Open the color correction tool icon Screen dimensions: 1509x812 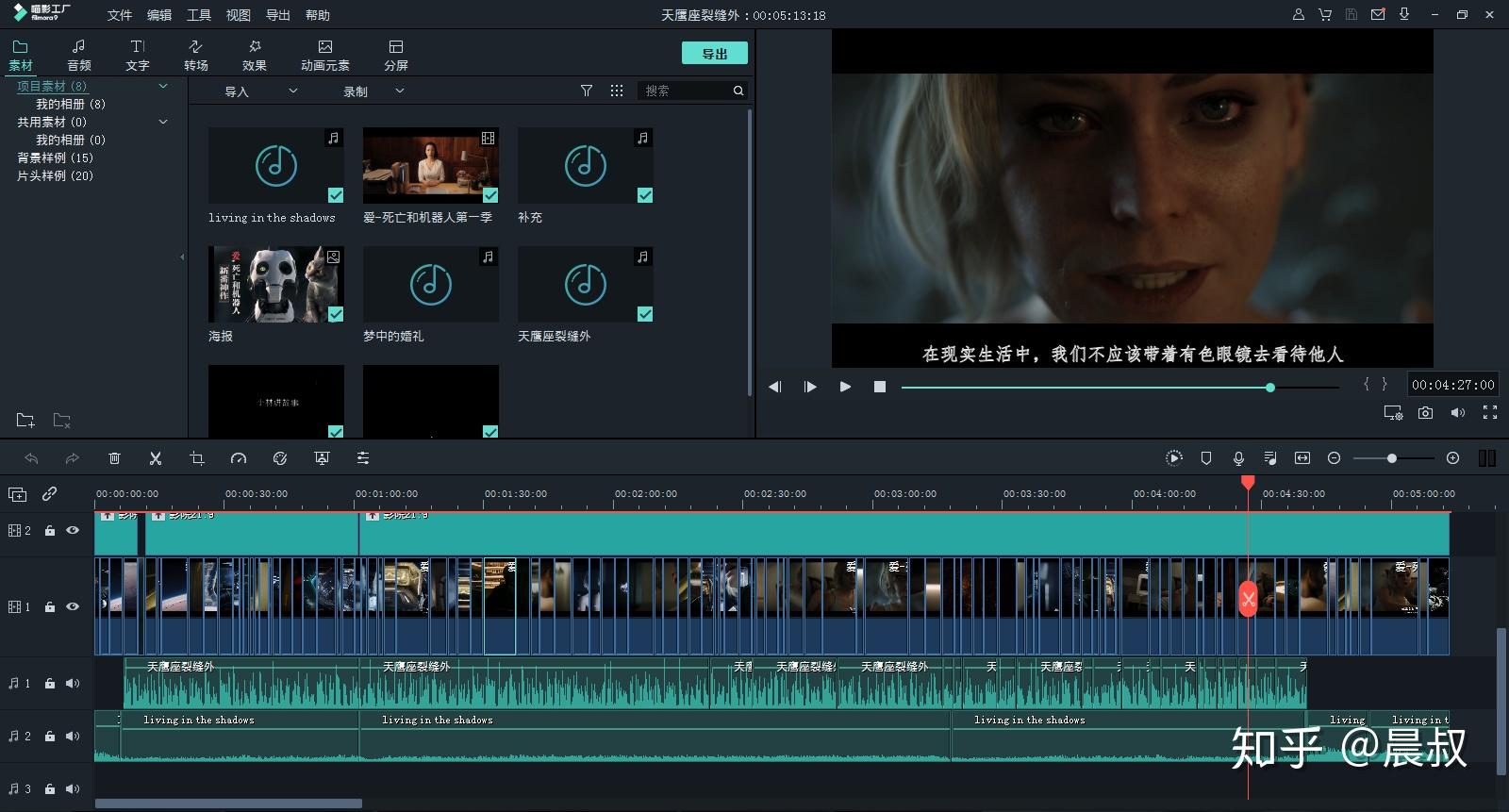[280, 458]
